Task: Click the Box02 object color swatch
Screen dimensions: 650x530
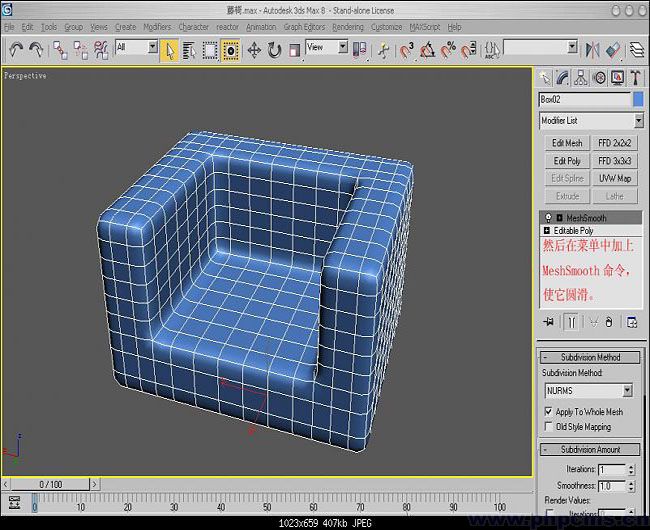Action: (638, 100)
